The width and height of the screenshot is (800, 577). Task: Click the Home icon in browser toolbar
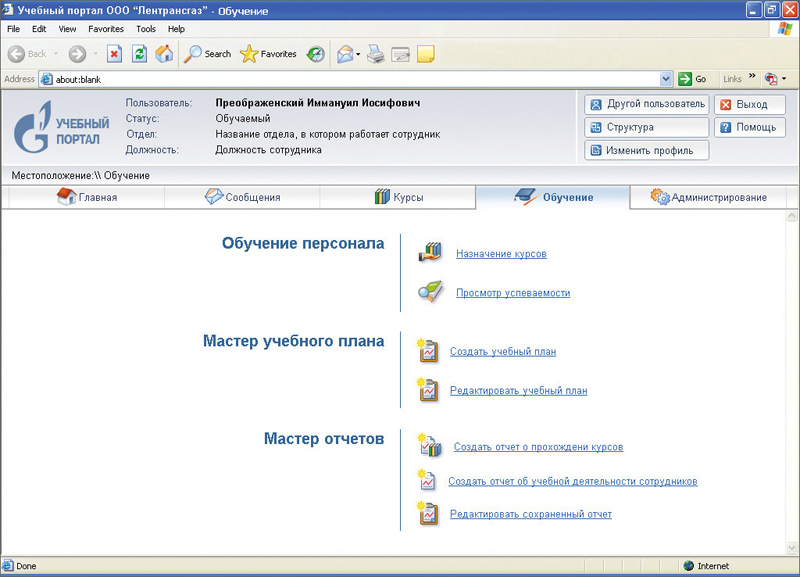(164, 54)
